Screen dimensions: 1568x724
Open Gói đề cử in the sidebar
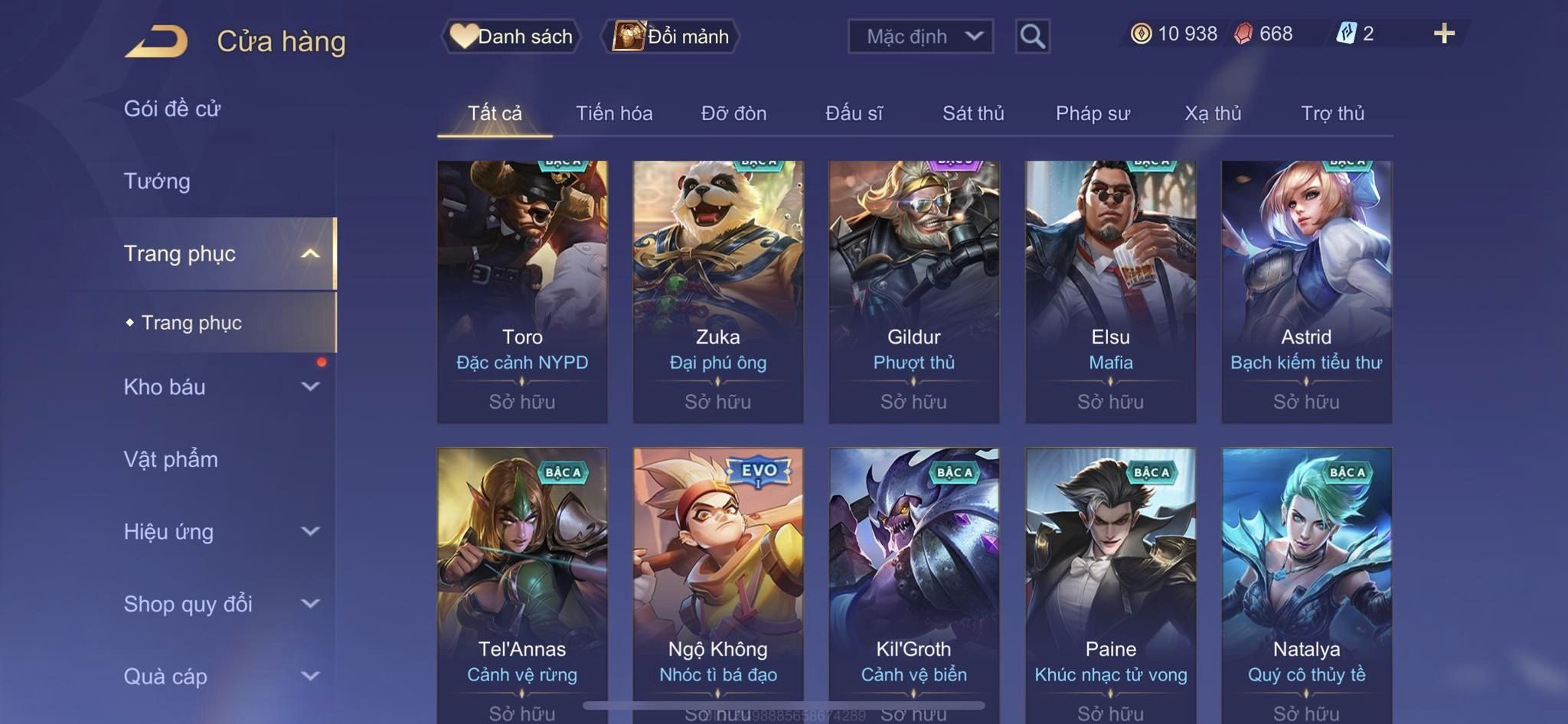click(x=172, y=109)
